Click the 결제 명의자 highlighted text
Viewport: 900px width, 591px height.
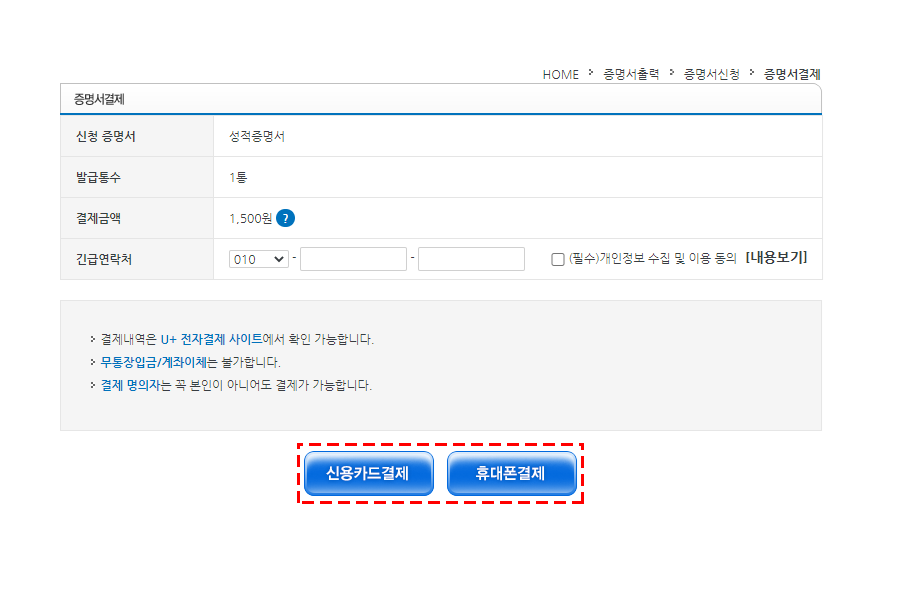(x=130, y=385)
